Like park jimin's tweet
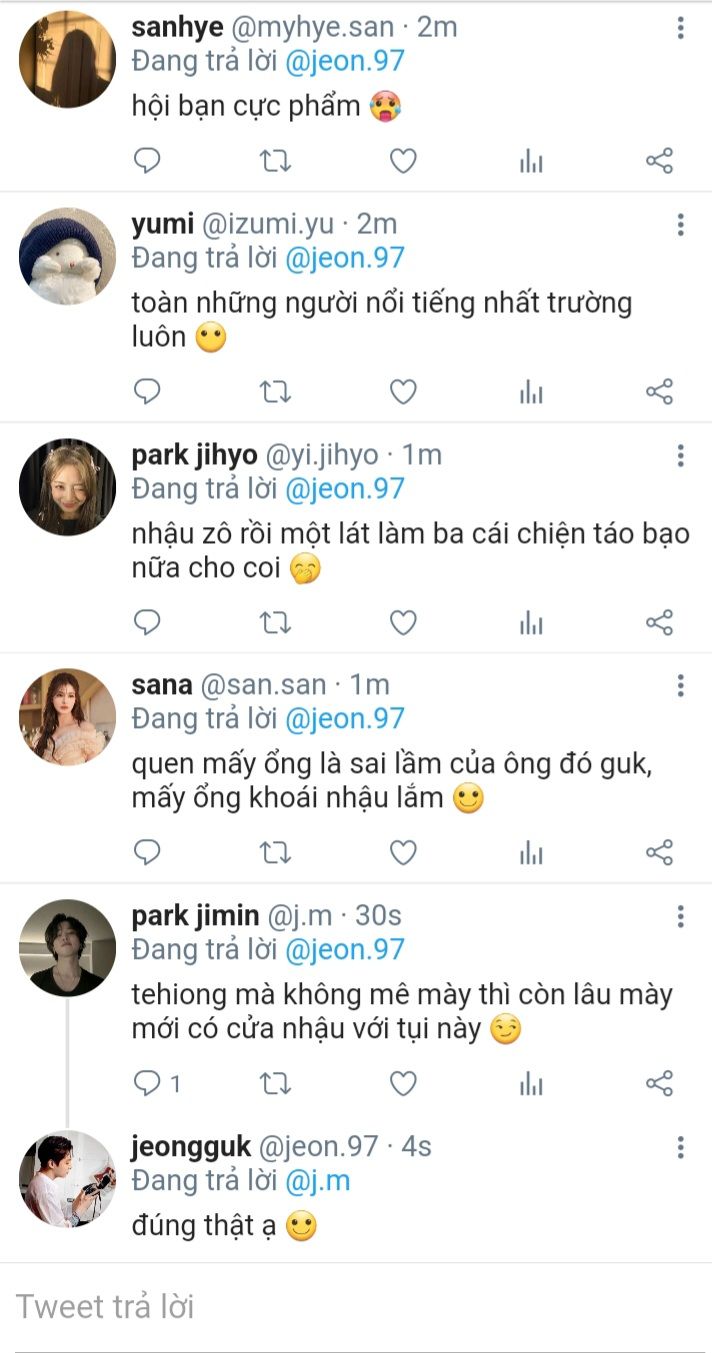The width and height of the screenshot is (712, 1353). tap(403, 1083)
